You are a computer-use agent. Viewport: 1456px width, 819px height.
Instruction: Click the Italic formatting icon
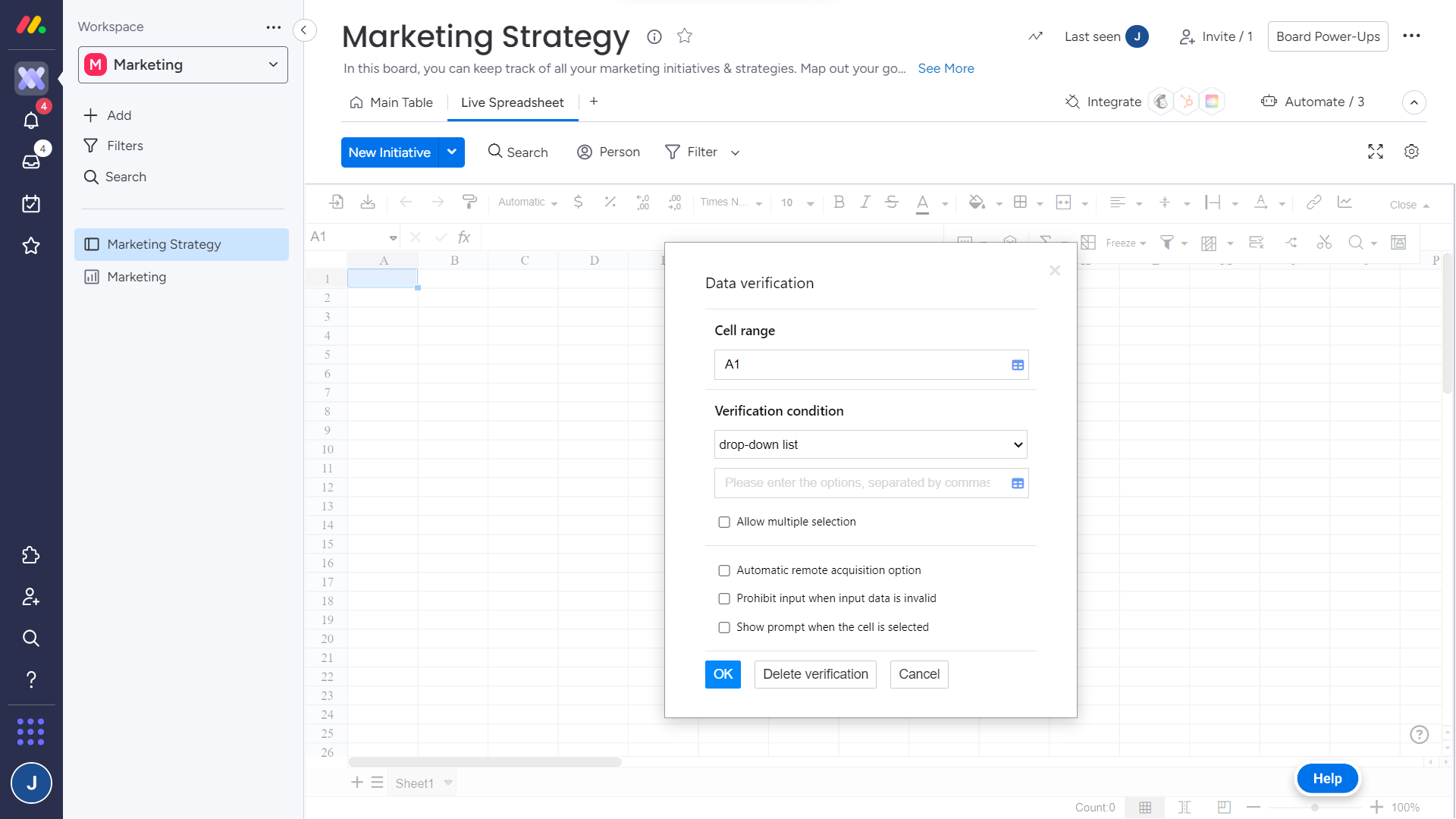(864, 202)
